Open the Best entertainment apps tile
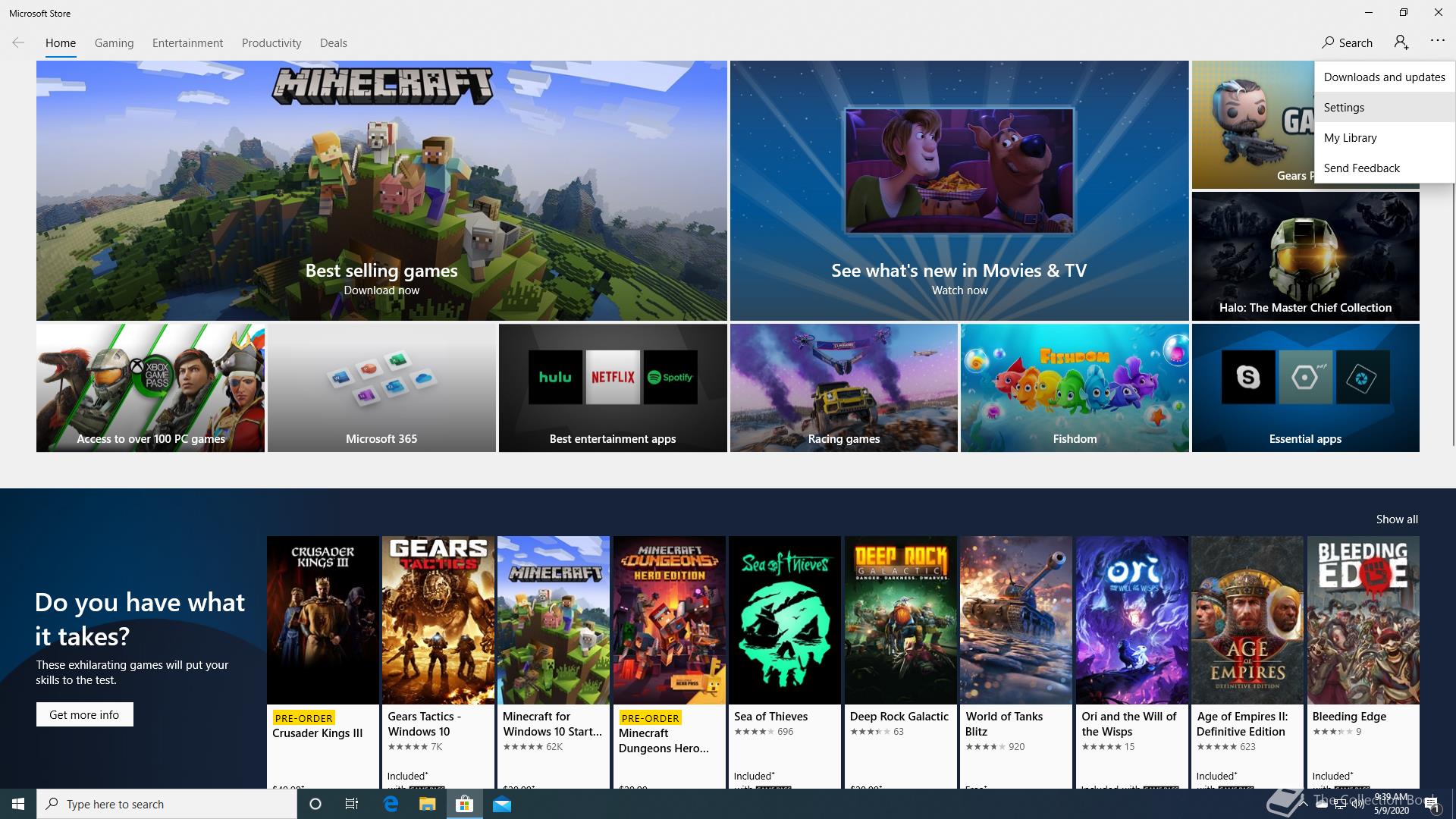Image resolution: width=1456 pixels, height=819 pixels. [x=613, y=388]
